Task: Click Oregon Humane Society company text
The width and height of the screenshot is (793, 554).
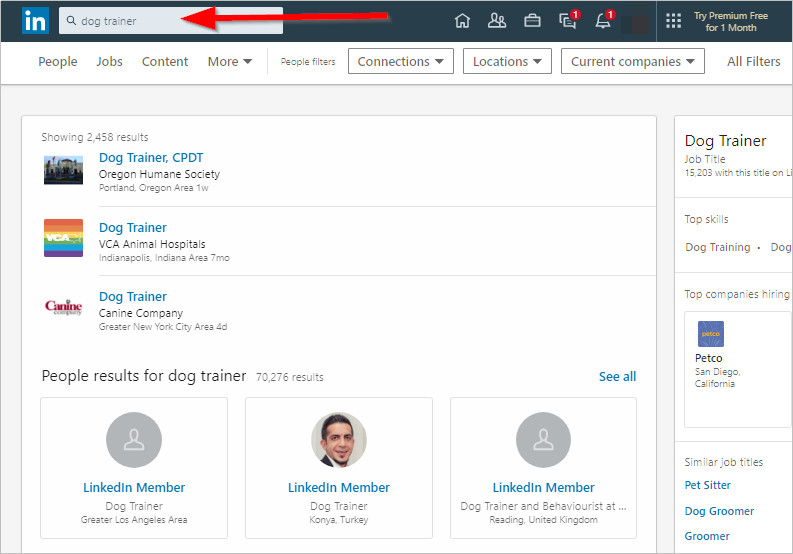Action: tap(159, 174)
